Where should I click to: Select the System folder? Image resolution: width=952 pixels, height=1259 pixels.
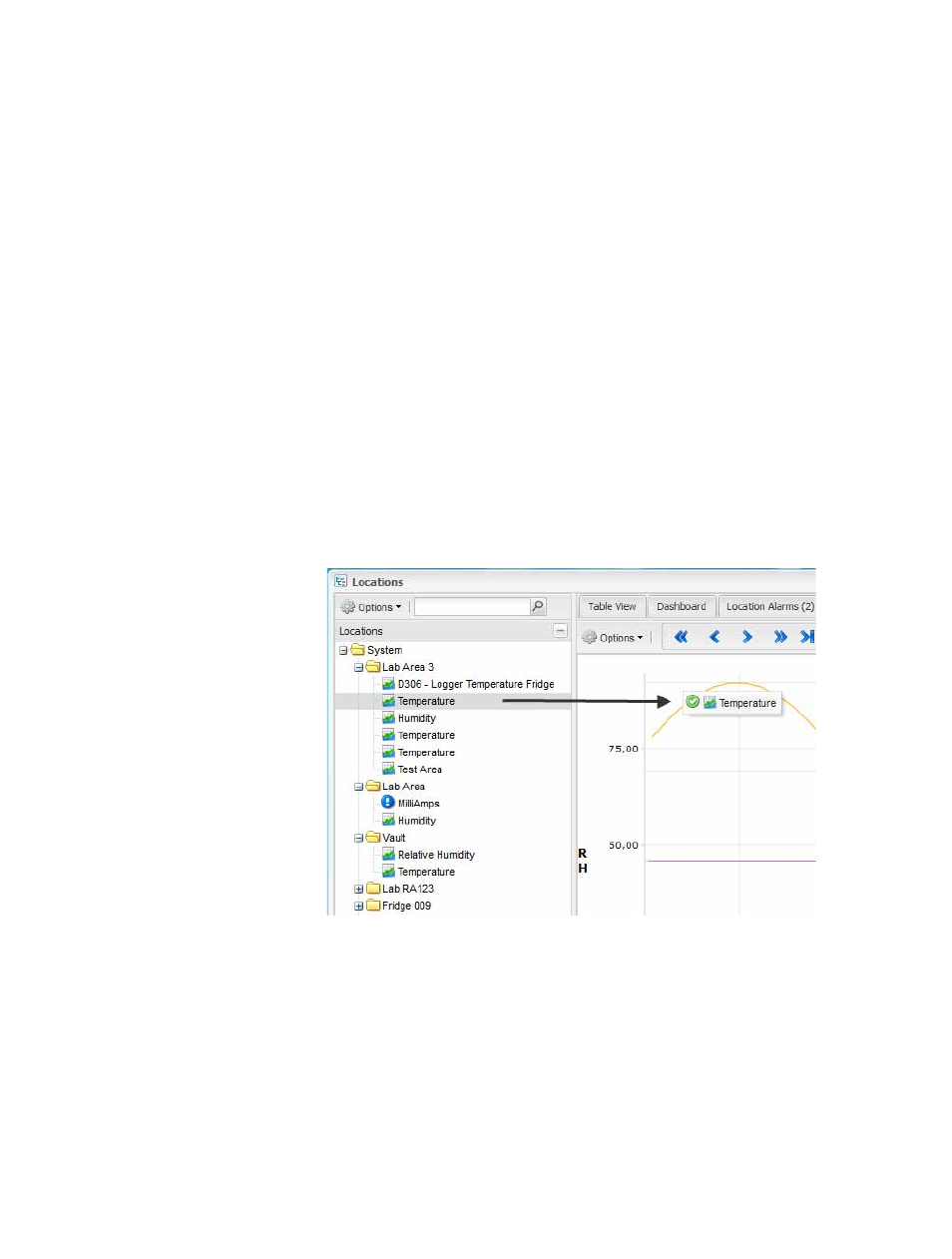pos(376,650)
